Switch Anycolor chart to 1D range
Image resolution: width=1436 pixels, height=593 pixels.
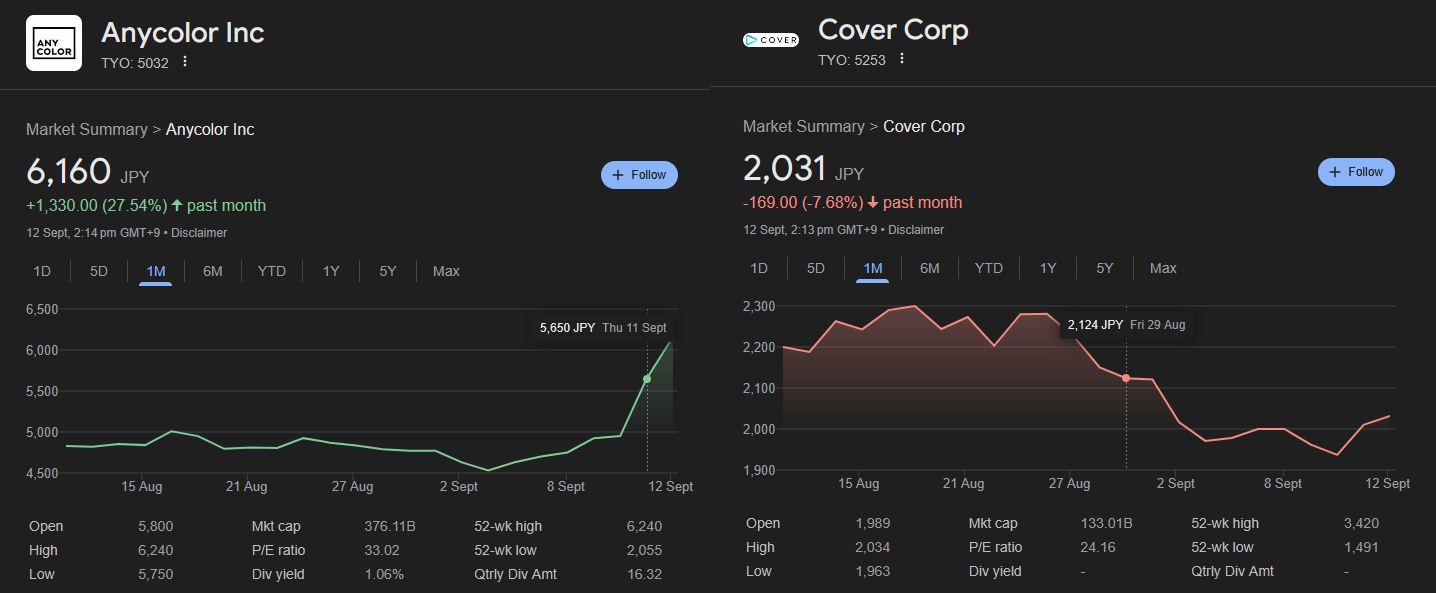point(42,271)
